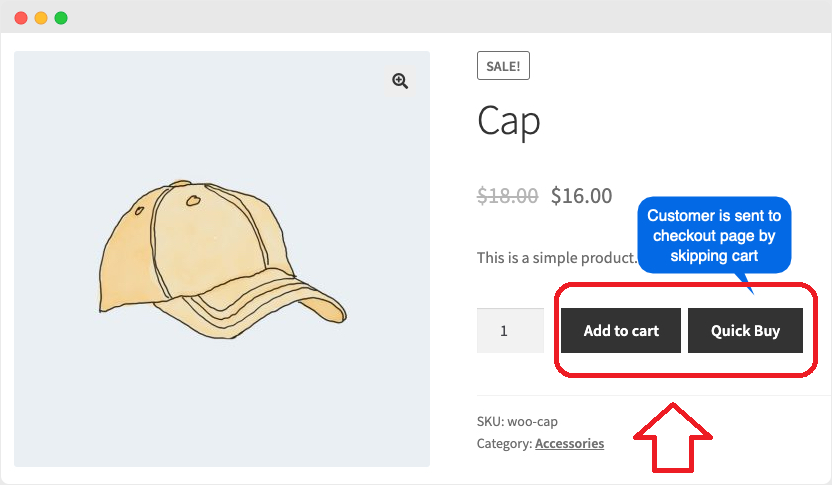Open the Accessories category link
832x485 pixels.
(x=569, y=444)
